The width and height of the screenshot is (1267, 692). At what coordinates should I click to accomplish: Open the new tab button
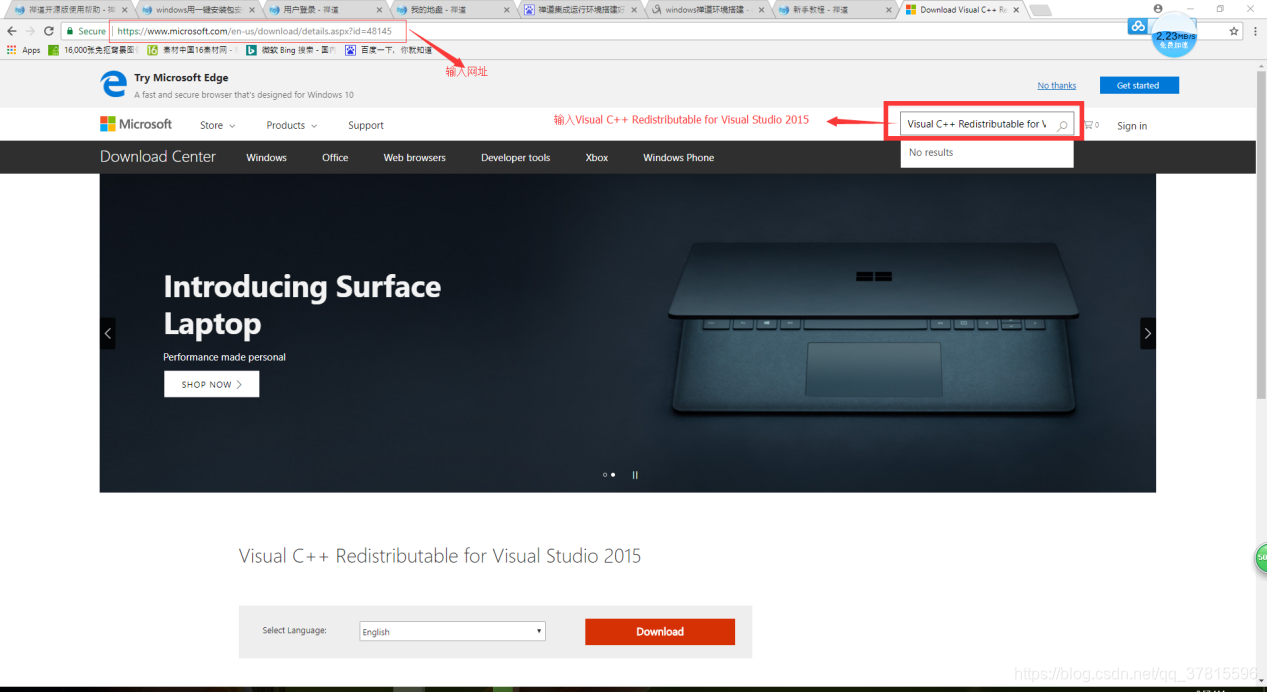[x=1040, y=10]
